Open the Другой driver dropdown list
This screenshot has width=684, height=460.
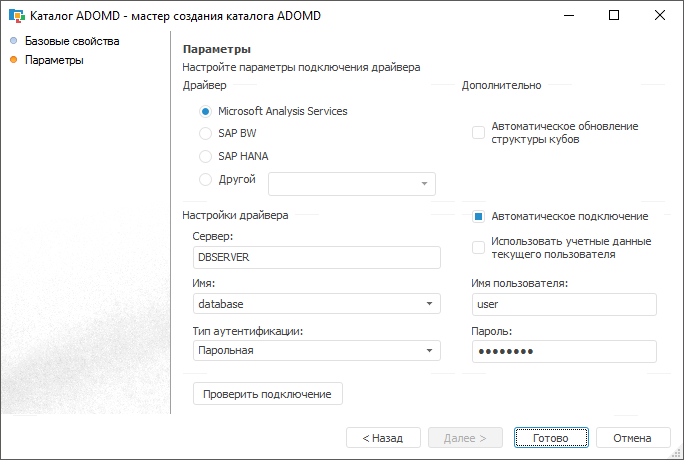tap(424, 184)
